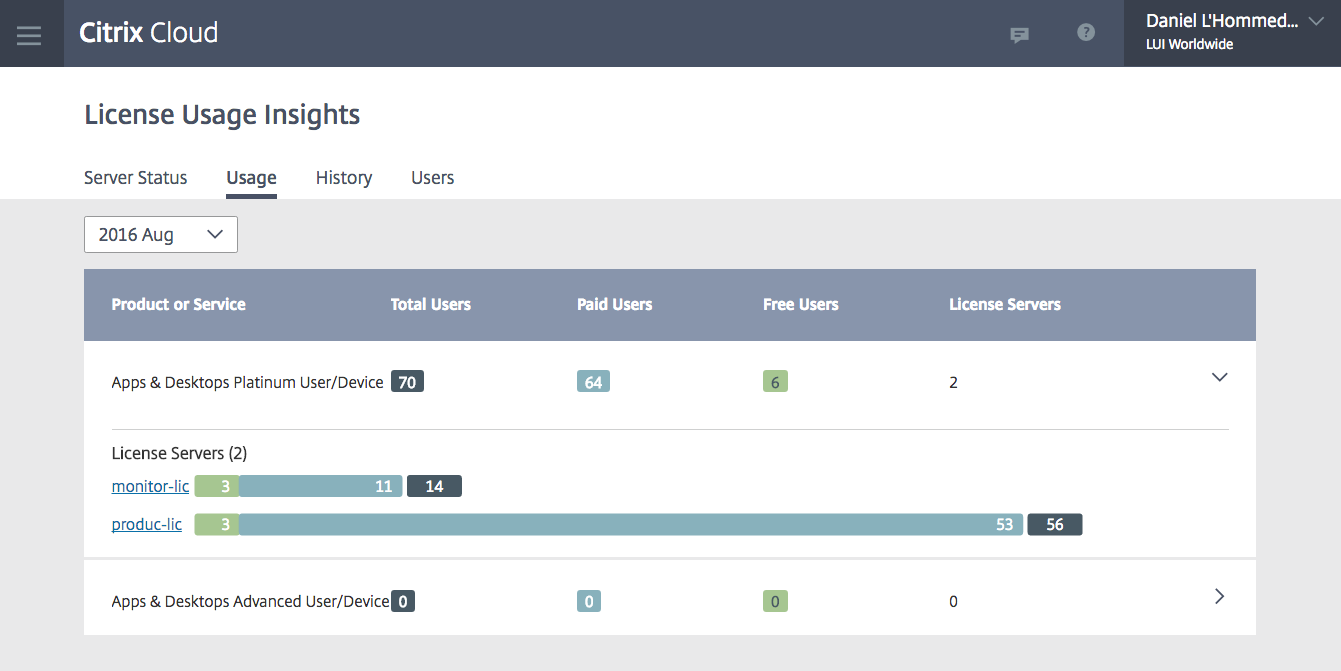The width and height of the screenshot is (1341, 671).
Task: Switch to the Server Status tab
Action: pos(136,178)
